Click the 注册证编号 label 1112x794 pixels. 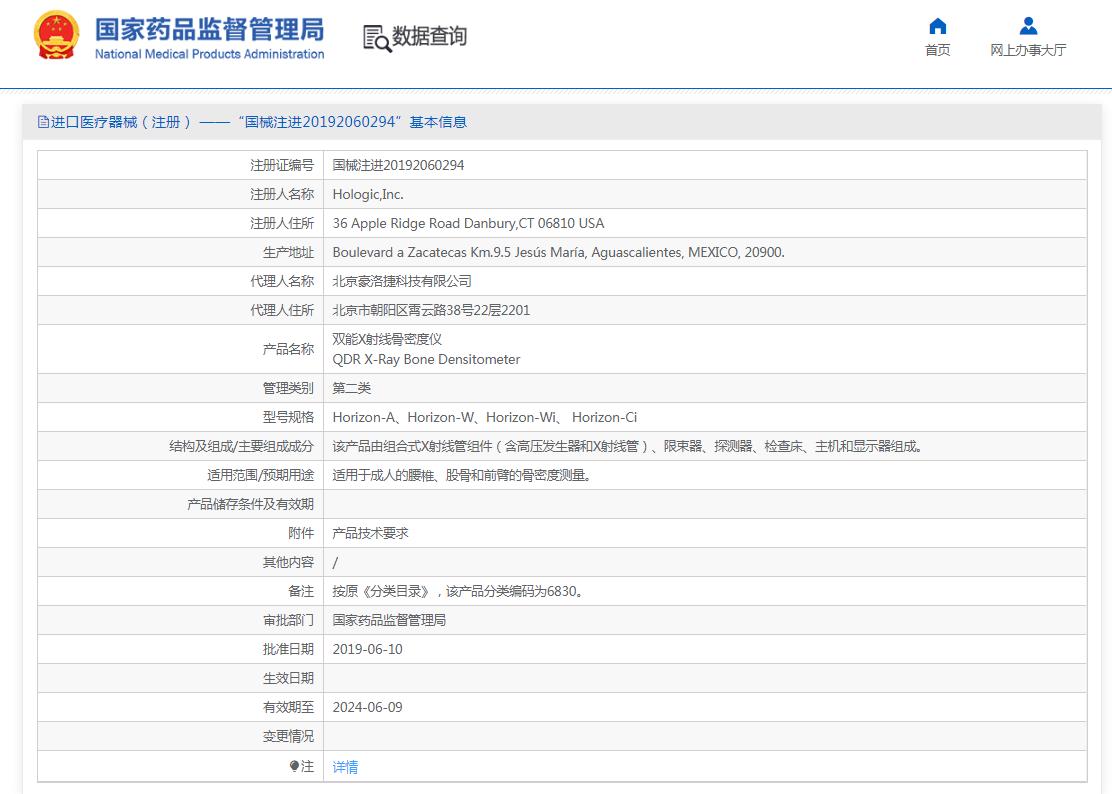tap(282, 165)
